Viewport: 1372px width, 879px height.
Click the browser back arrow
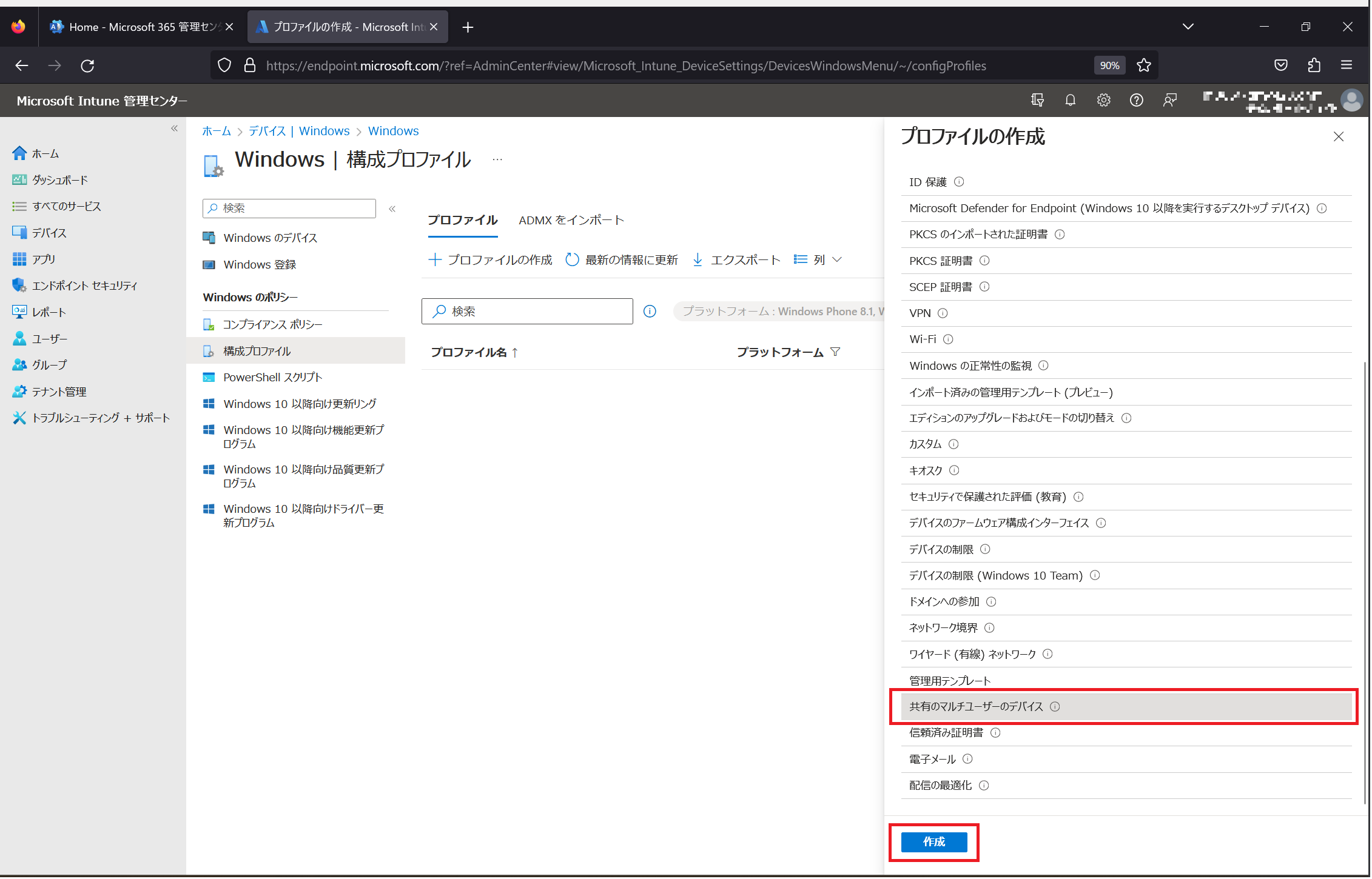(22, 65)
